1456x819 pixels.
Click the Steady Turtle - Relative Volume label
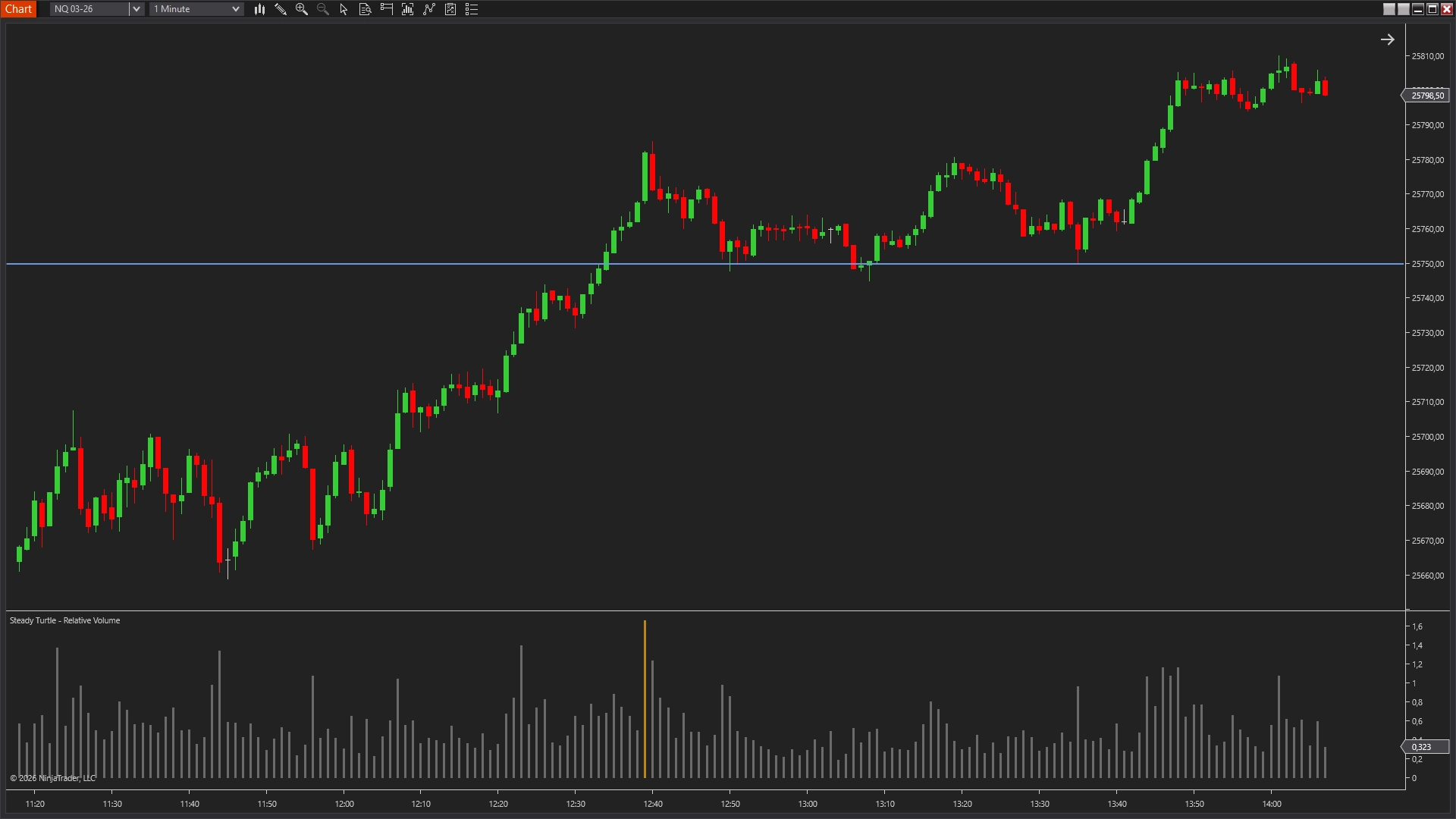click(x=64, y=620)
